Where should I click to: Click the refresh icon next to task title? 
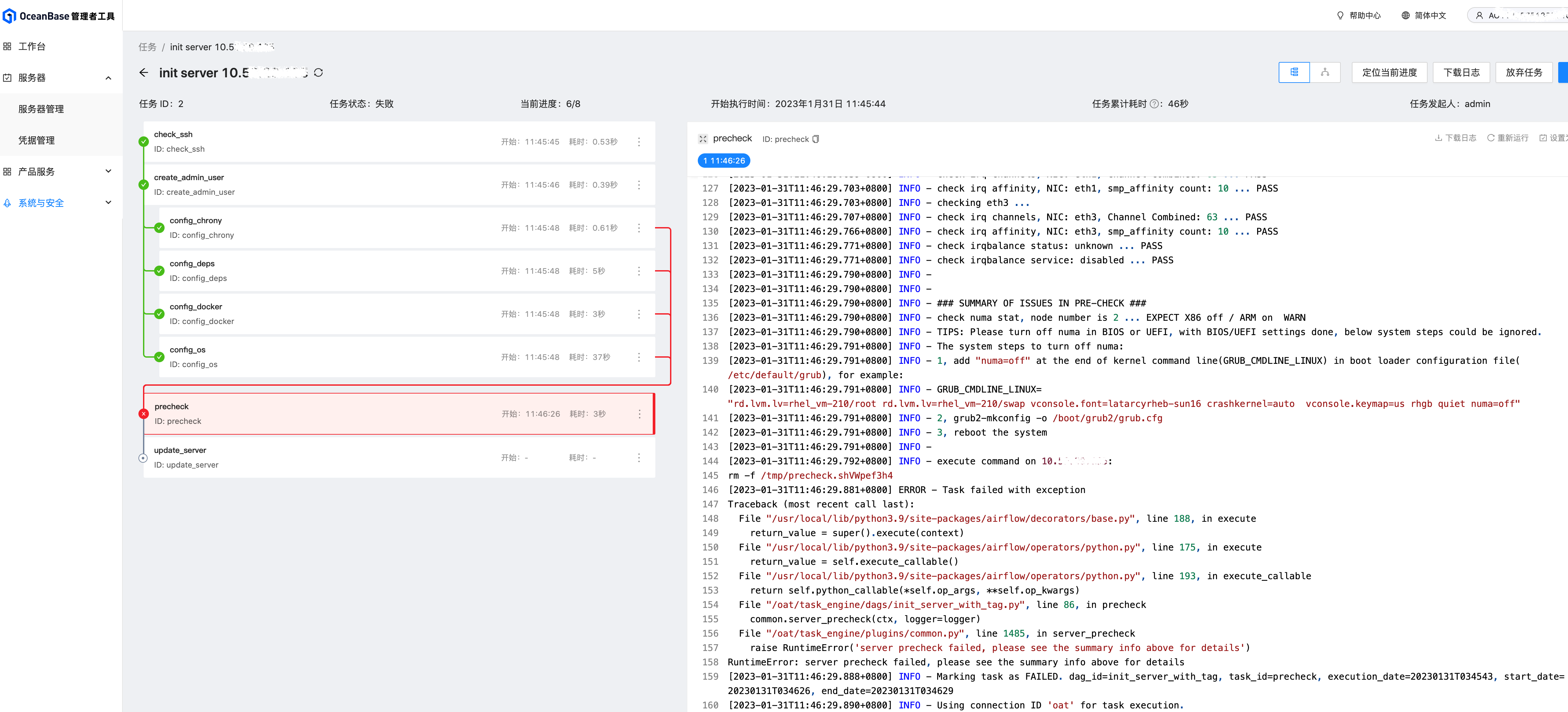(x=318, y=73)
